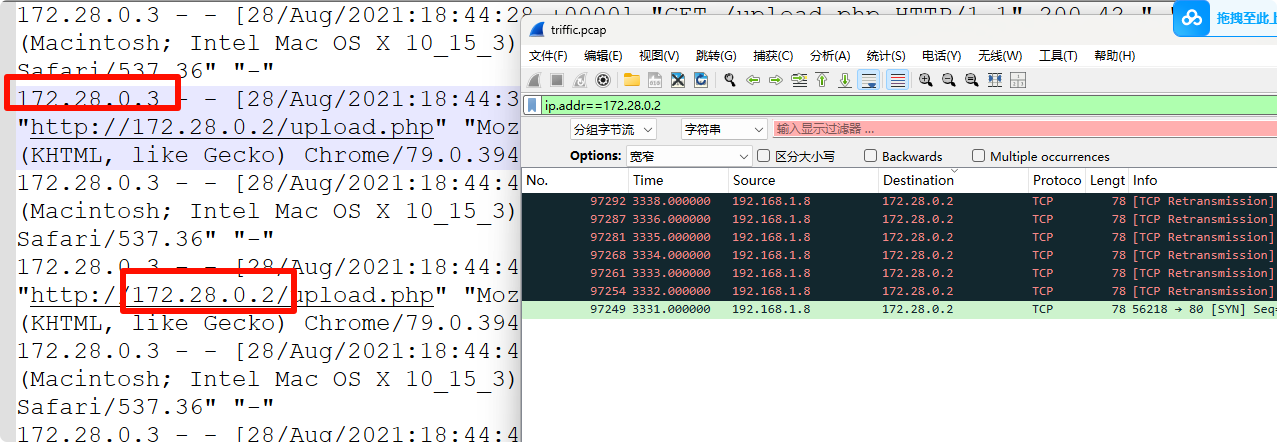Sort by the No. column header
The width and height of the screenshot is (1277, 442).
(x=575, y=180)
